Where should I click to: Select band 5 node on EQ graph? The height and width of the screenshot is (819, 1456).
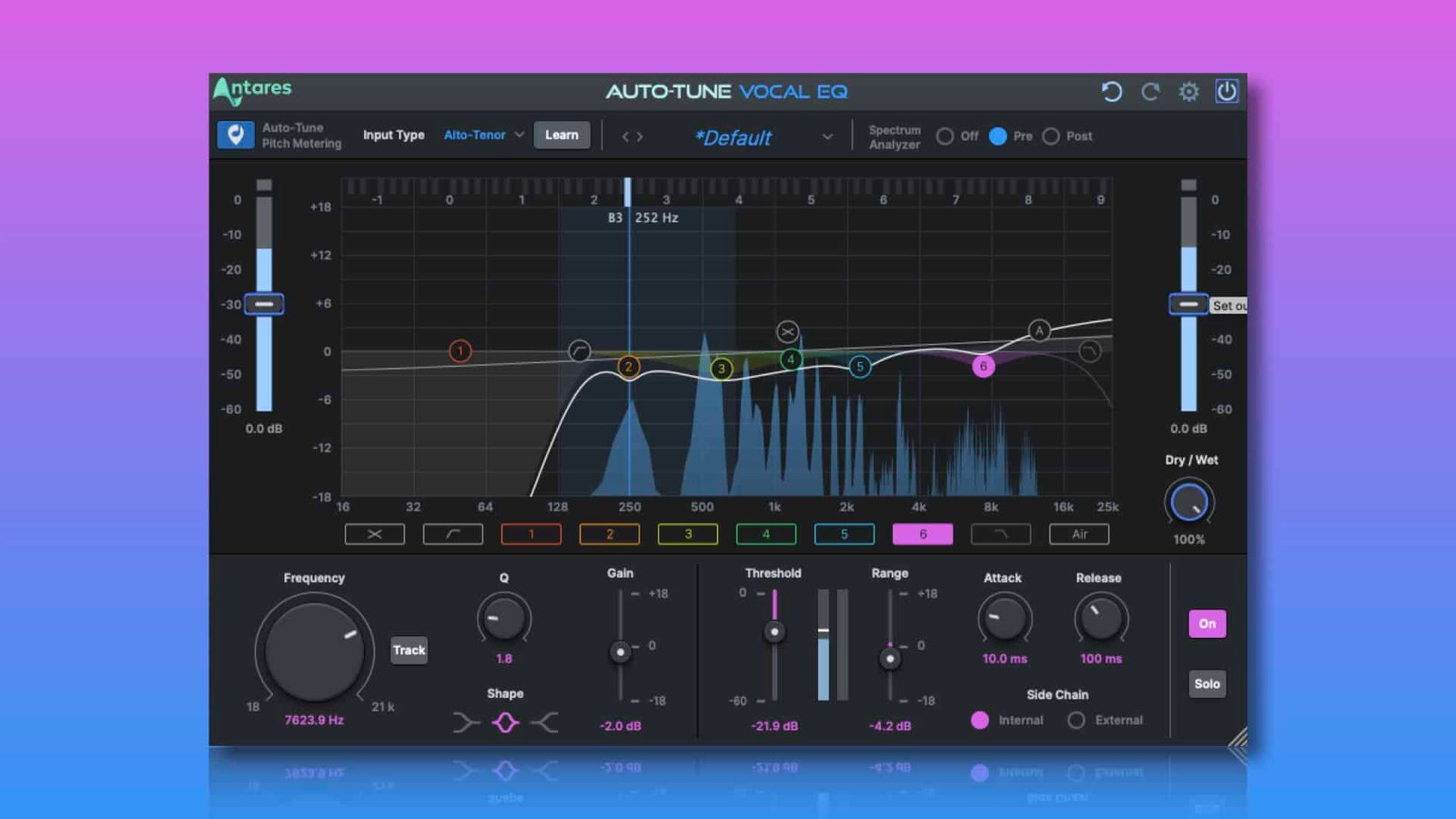pyautogui.click(x=860, y=367)
